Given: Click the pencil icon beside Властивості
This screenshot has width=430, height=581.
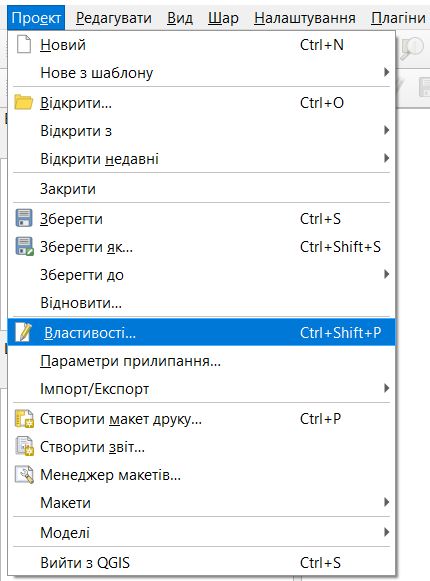Looking at the screenshot, I should coord(24,332).
